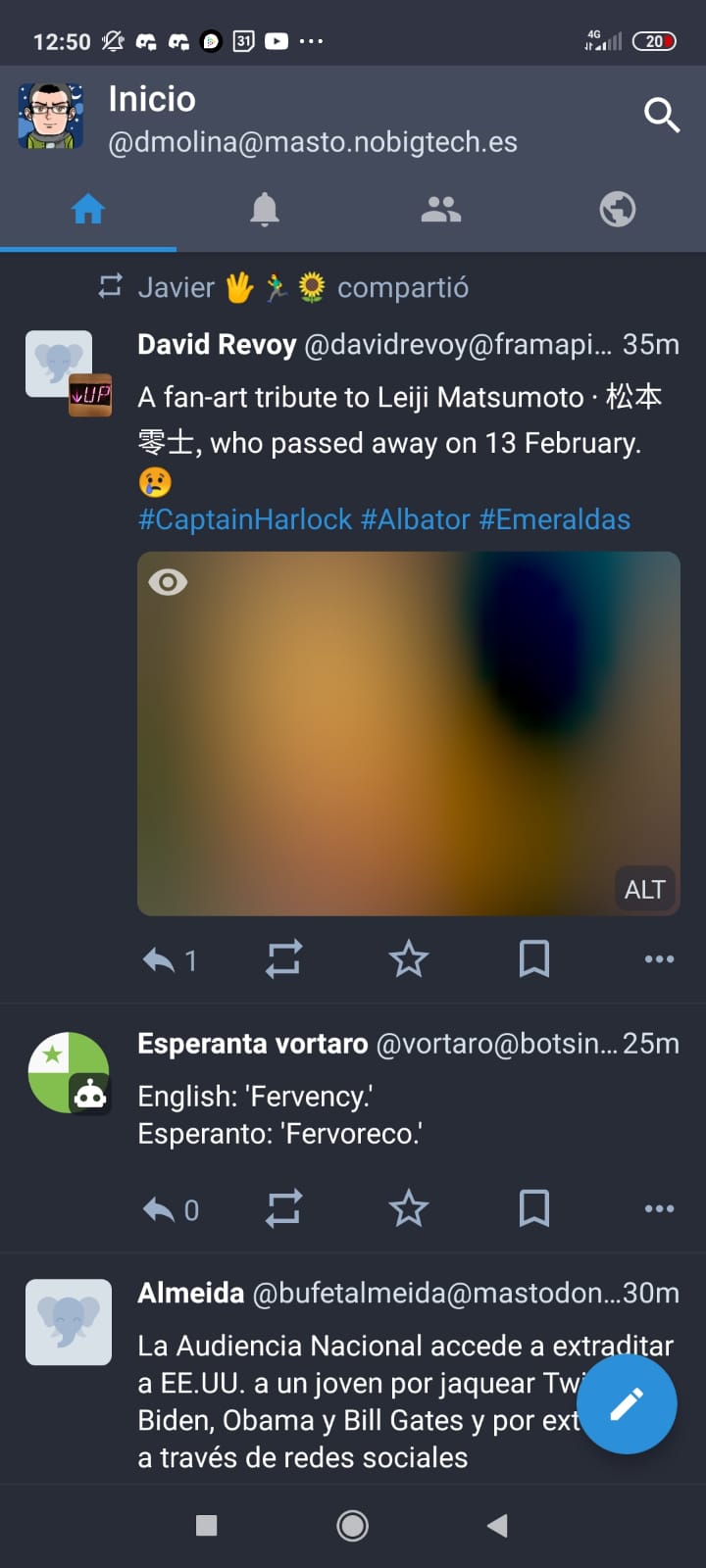
Task: Open the blurred fan-art image
Action: tap(408, 735)
